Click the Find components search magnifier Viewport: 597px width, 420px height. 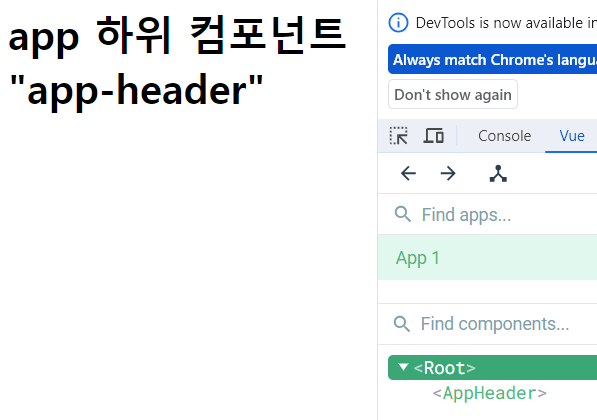pyautogui.click(x=402, y=324)
